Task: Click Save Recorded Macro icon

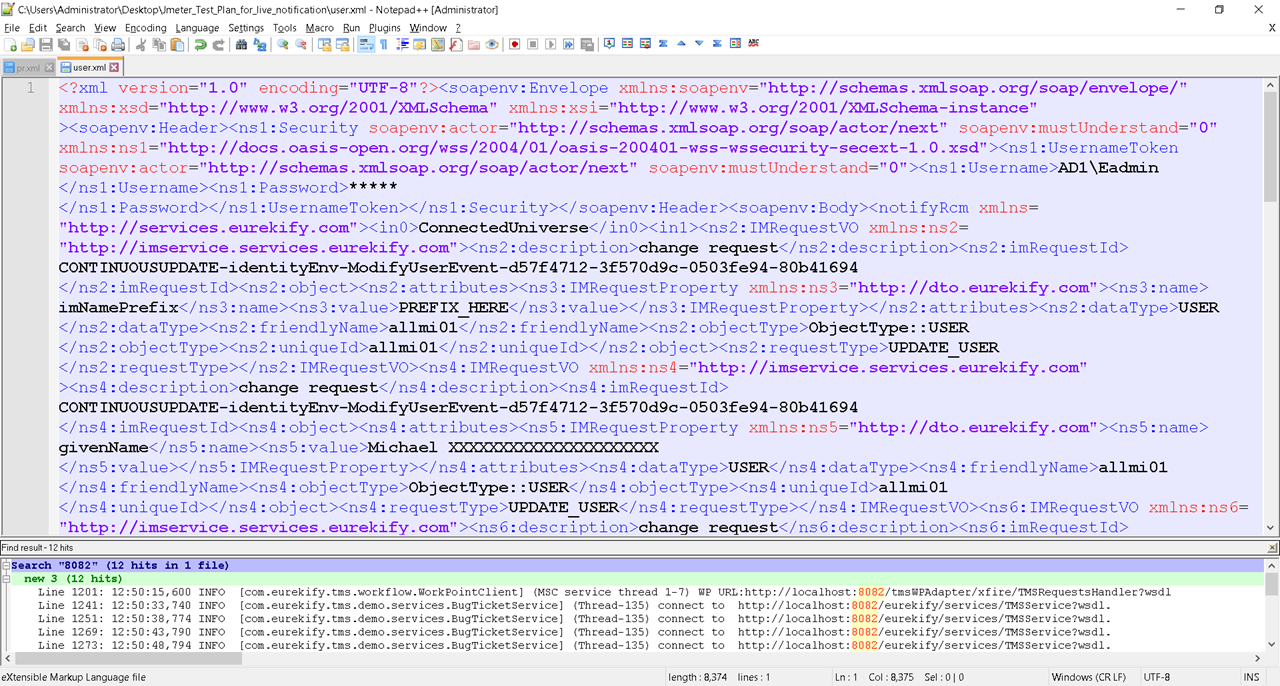Action: click(587, 44)
